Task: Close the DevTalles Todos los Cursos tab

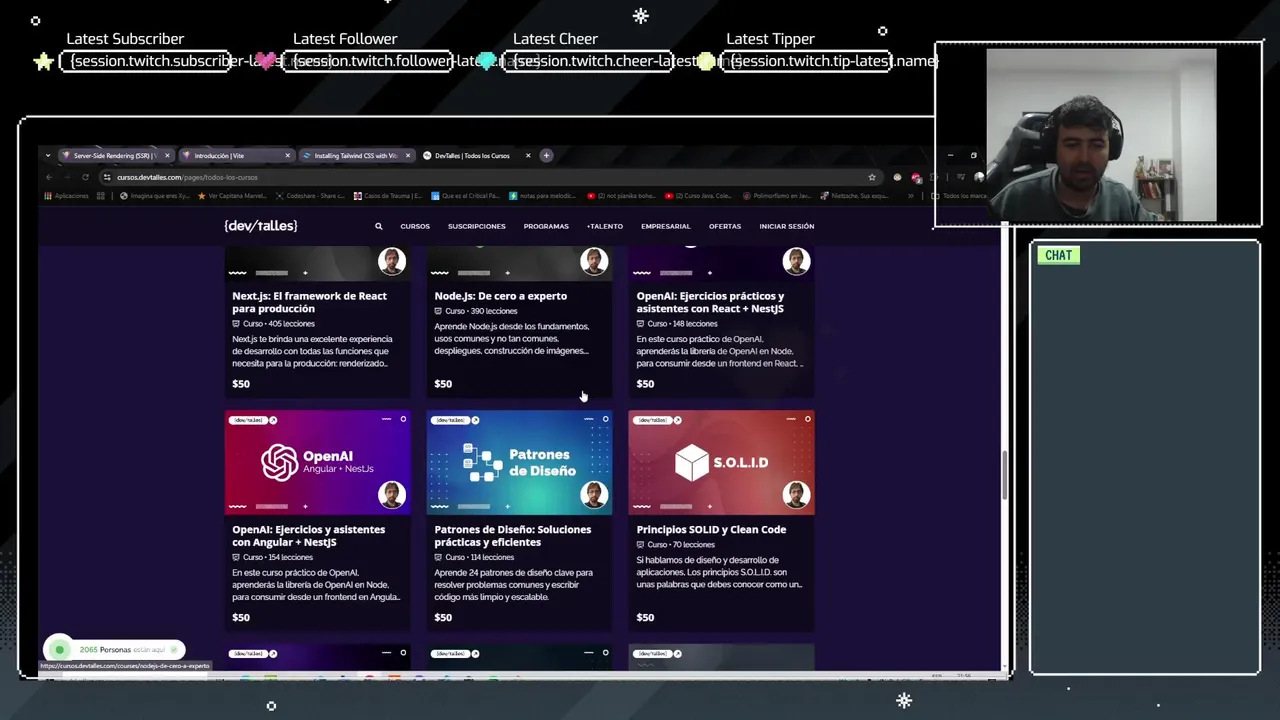Action: click(527, 155)
